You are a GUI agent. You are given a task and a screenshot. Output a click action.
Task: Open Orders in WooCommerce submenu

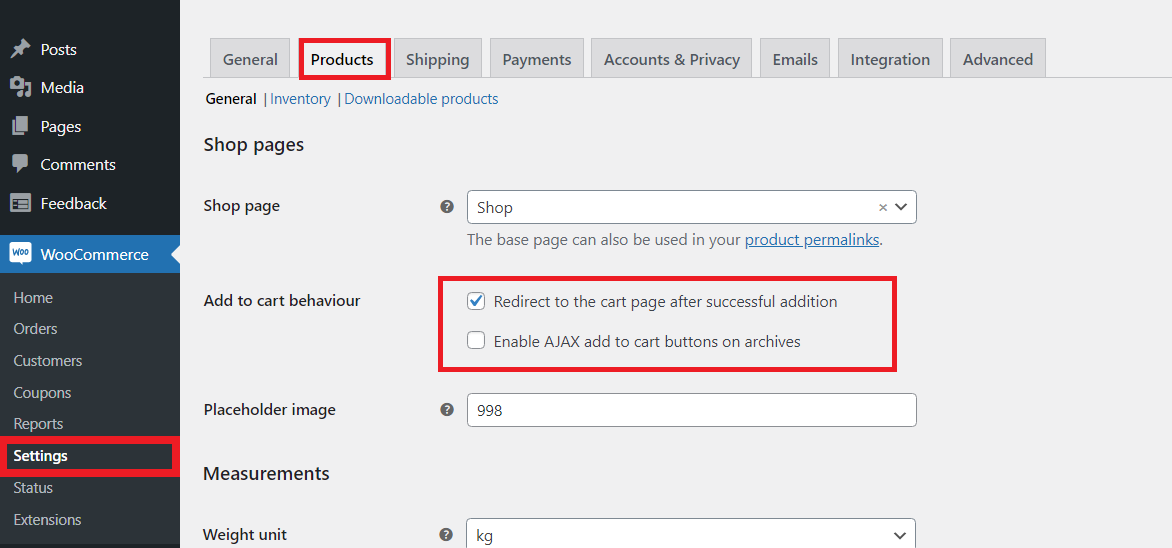[35, 329]
